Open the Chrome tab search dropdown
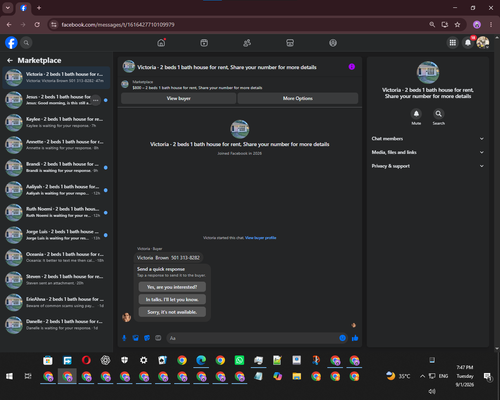Screen dimensions: 500x400 click(8, 8)
